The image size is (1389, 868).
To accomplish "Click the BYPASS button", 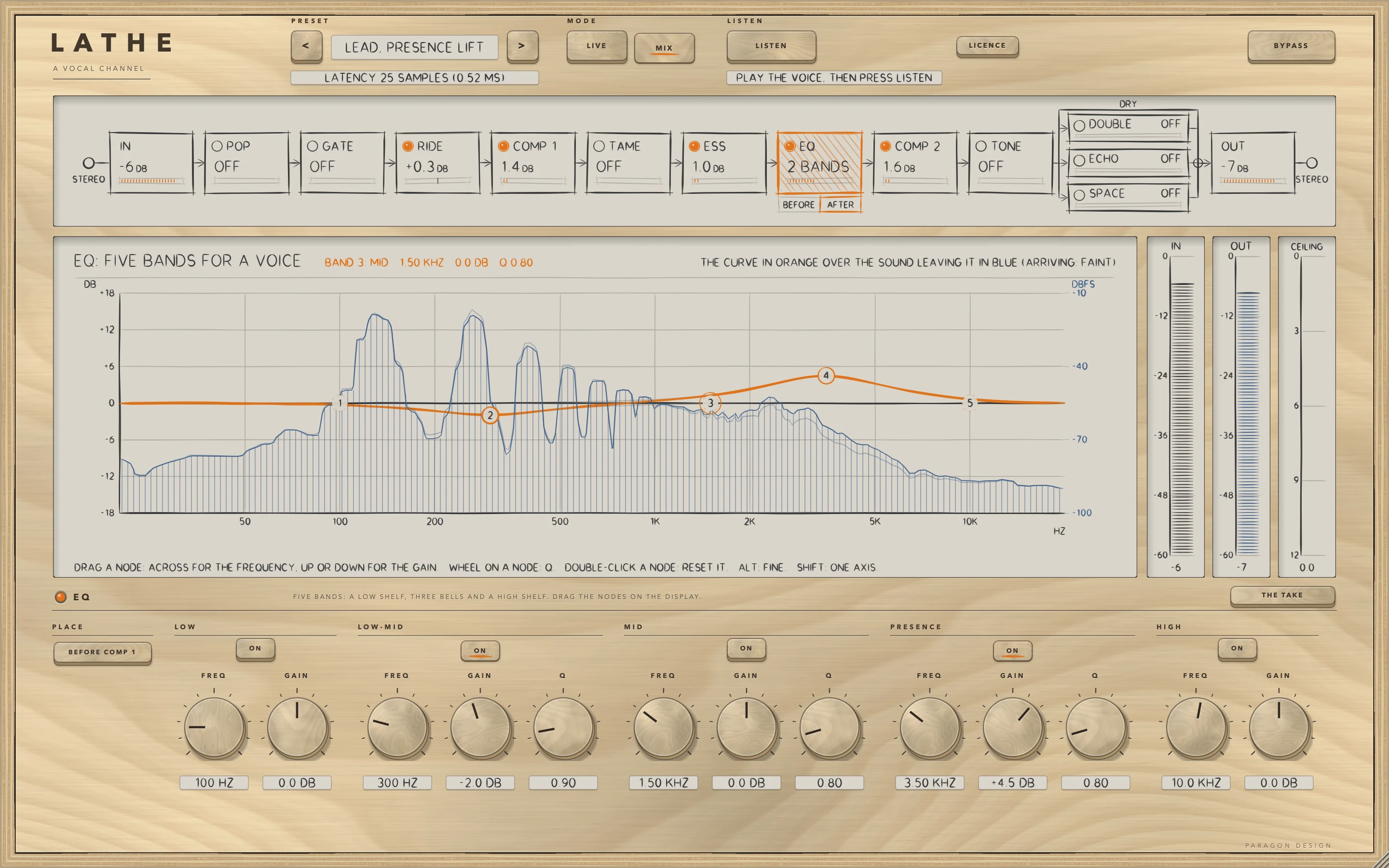I will (1291, 46).
